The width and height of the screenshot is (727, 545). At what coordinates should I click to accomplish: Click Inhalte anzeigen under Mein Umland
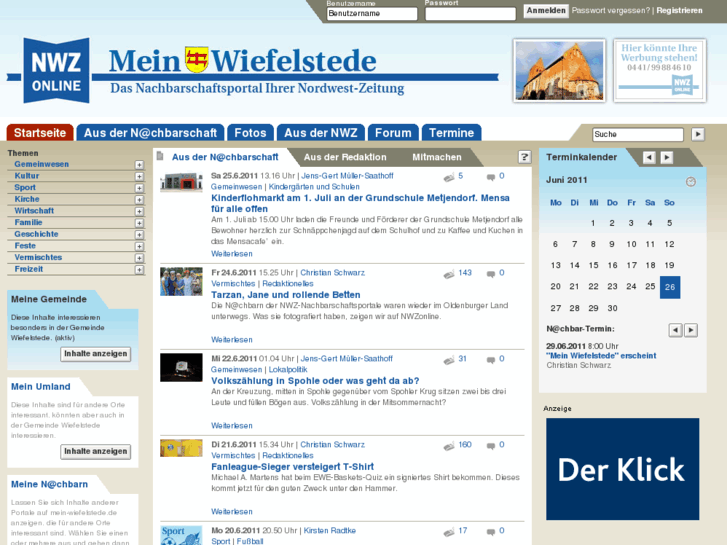(96, 451)
